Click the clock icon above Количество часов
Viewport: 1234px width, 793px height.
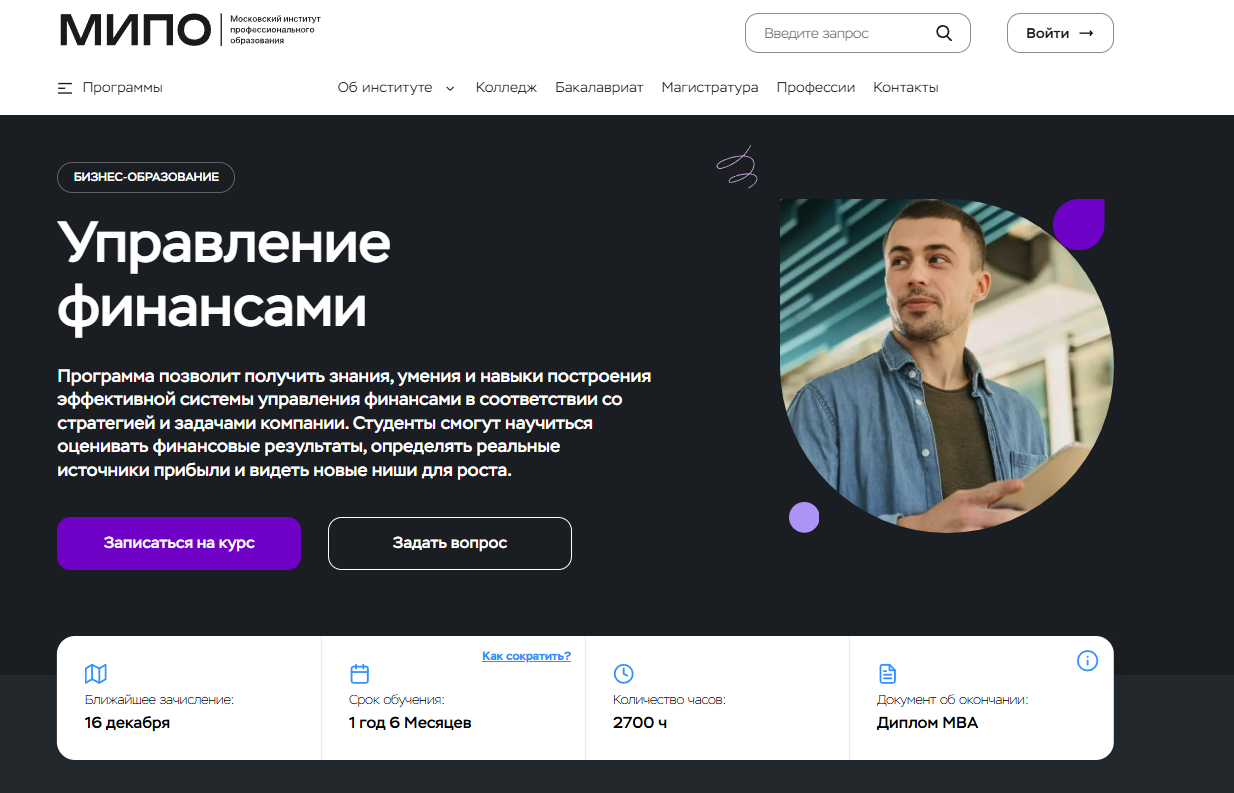[623, 674]
